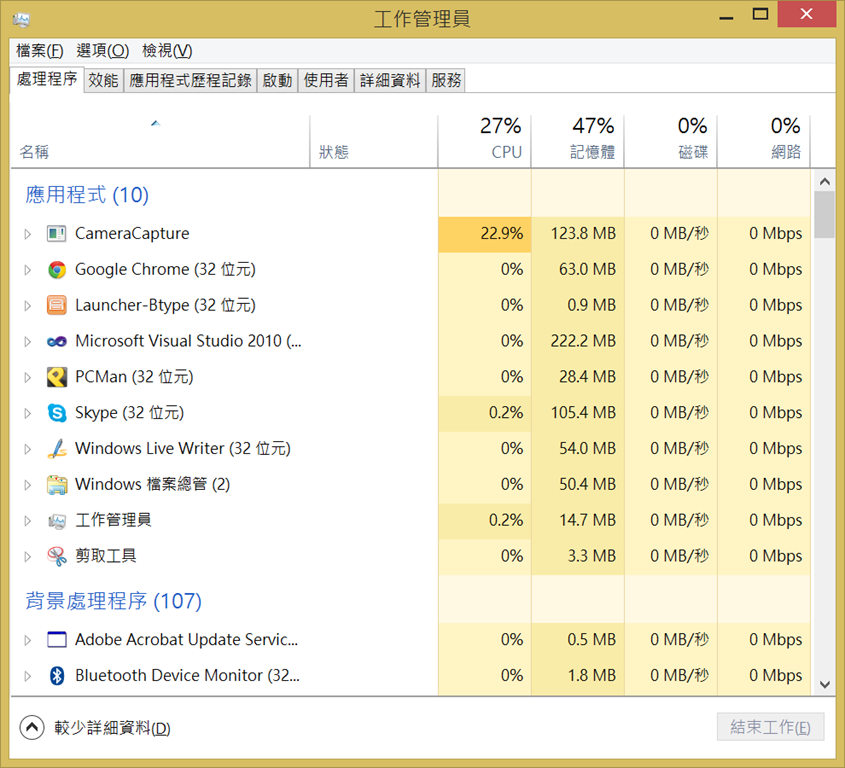Expand the Launcher-Btype process group
This screenshot has width=845, height=768.
point(27,306)
